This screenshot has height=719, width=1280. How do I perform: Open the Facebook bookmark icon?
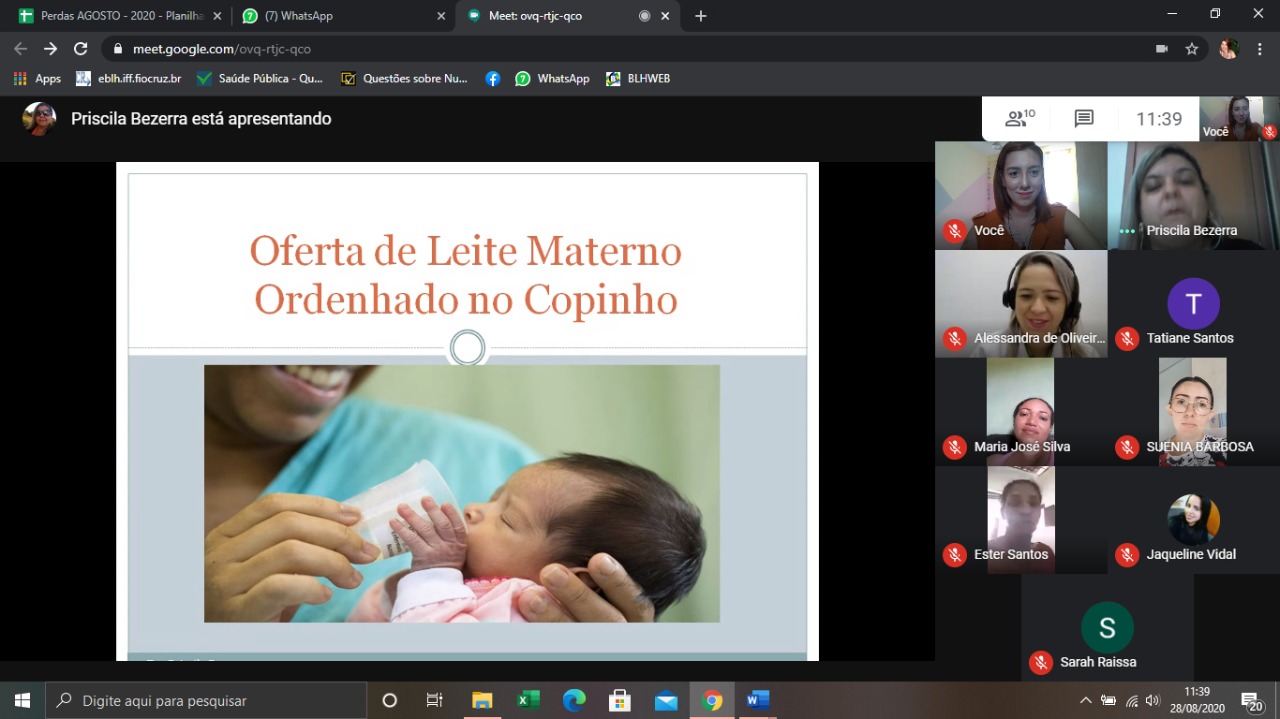click(x=493, y=78)
